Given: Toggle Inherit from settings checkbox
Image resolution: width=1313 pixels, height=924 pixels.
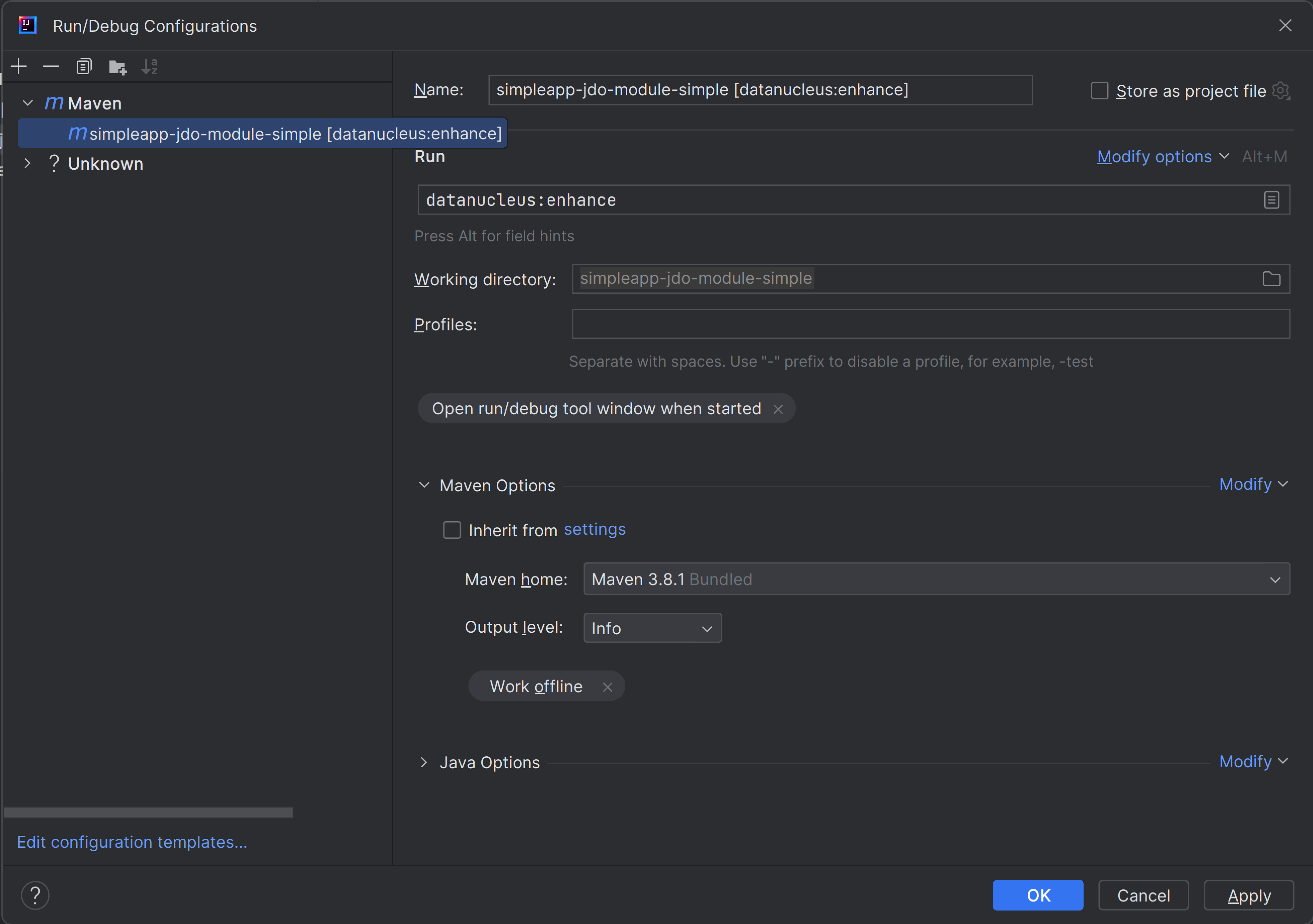Looking at the screenshot, I should pos(452,530).
